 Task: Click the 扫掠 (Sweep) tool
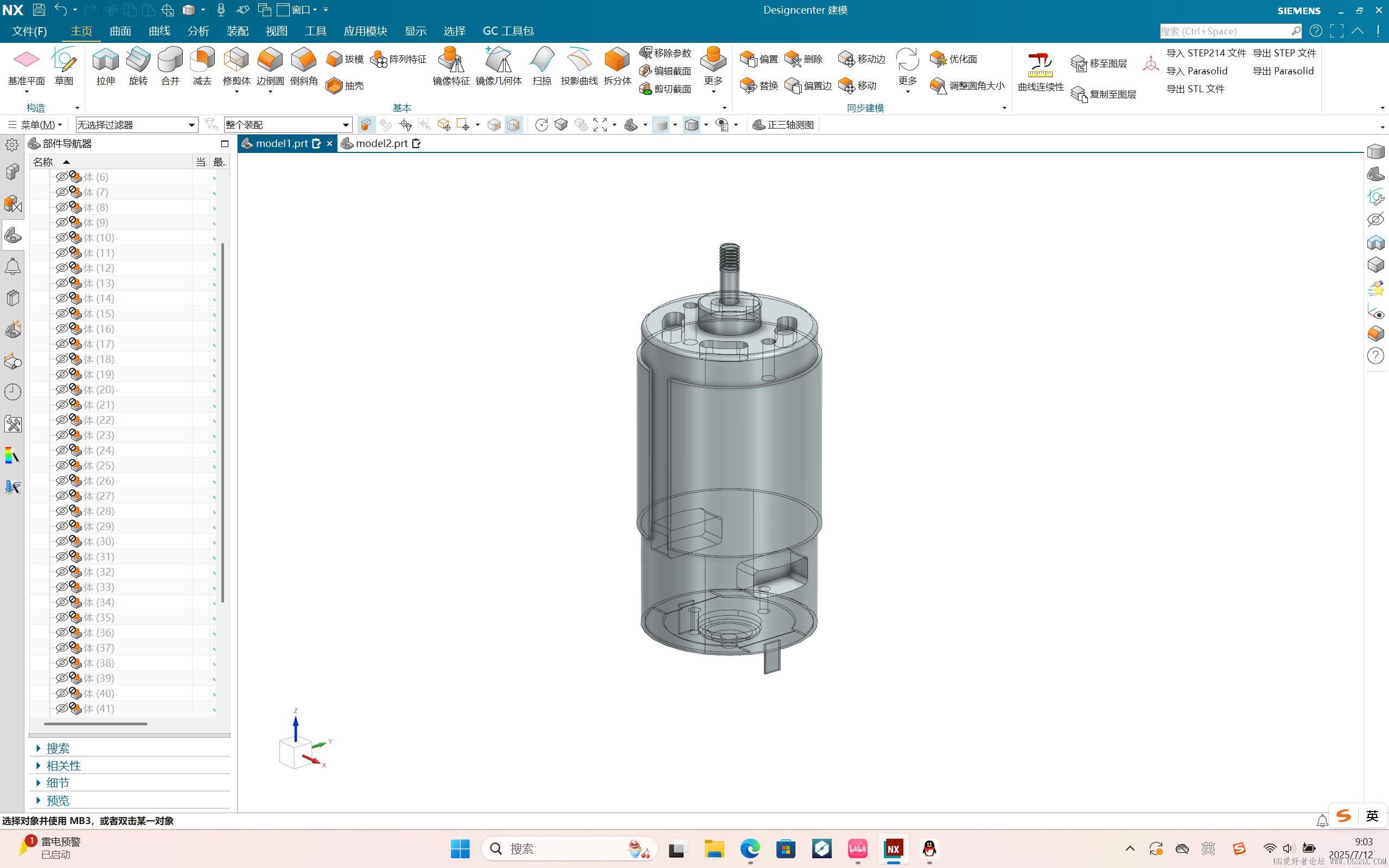pyautogui.click(x=542, y=67)
